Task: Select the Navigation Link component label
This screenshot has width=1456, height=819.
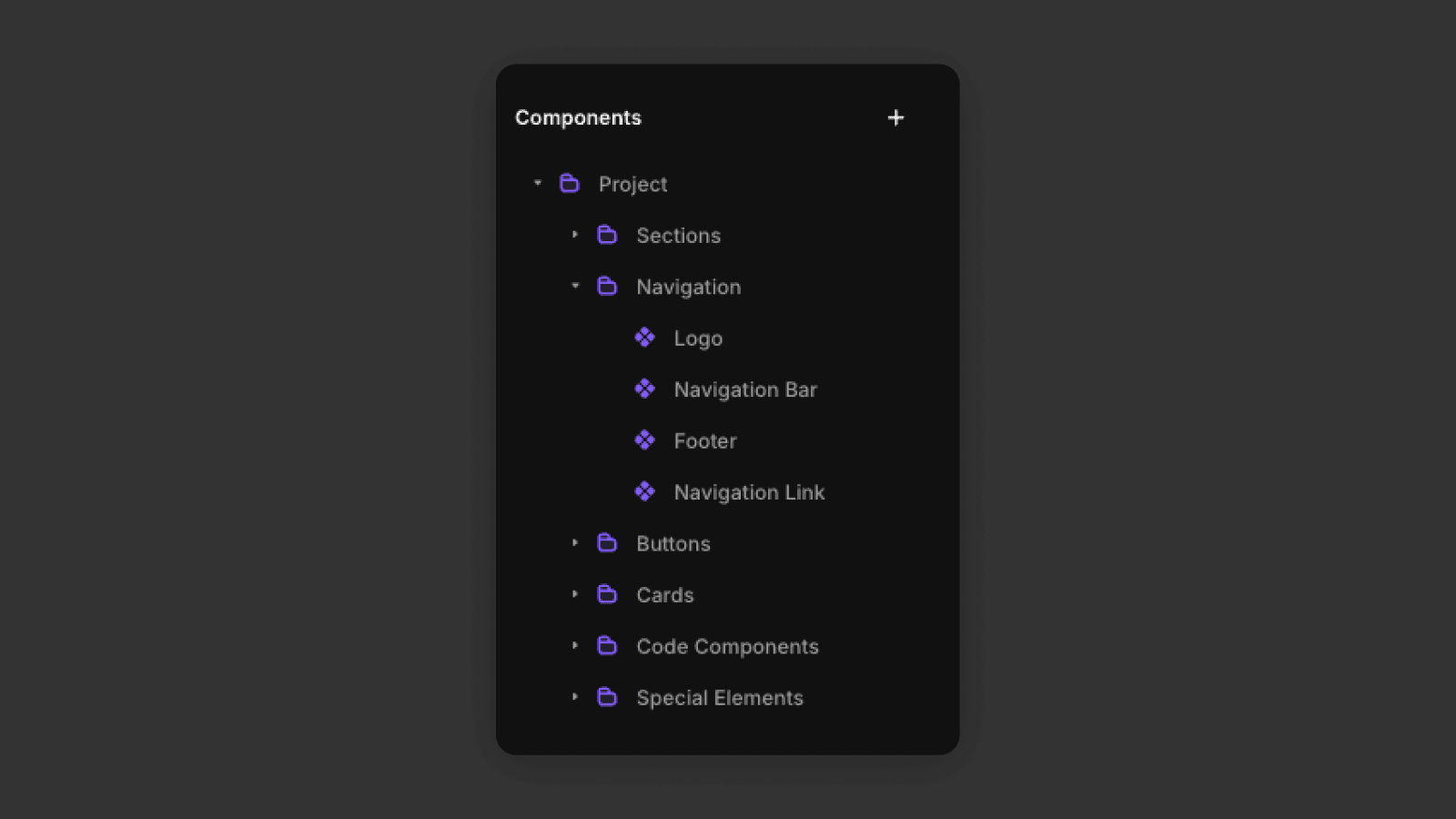Action: 749,492
